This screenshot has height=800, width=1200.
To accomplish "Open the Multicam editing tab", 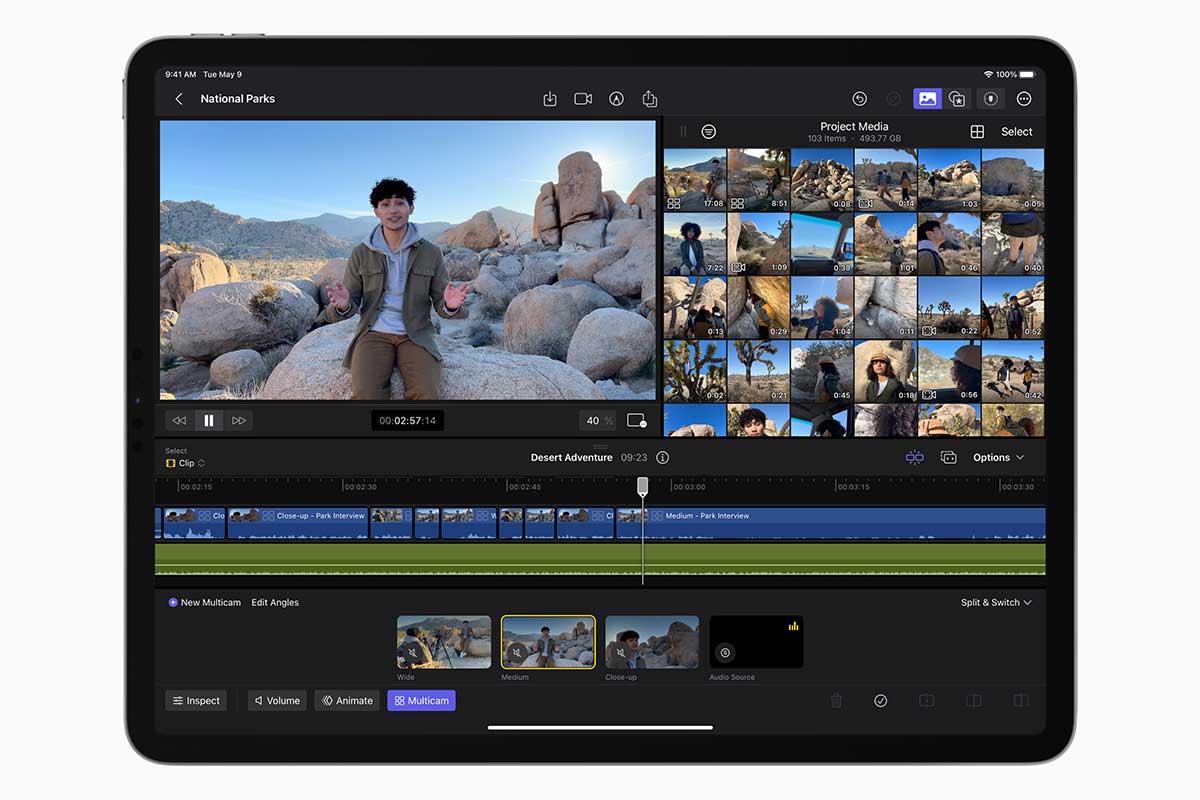I will [421, 700].
